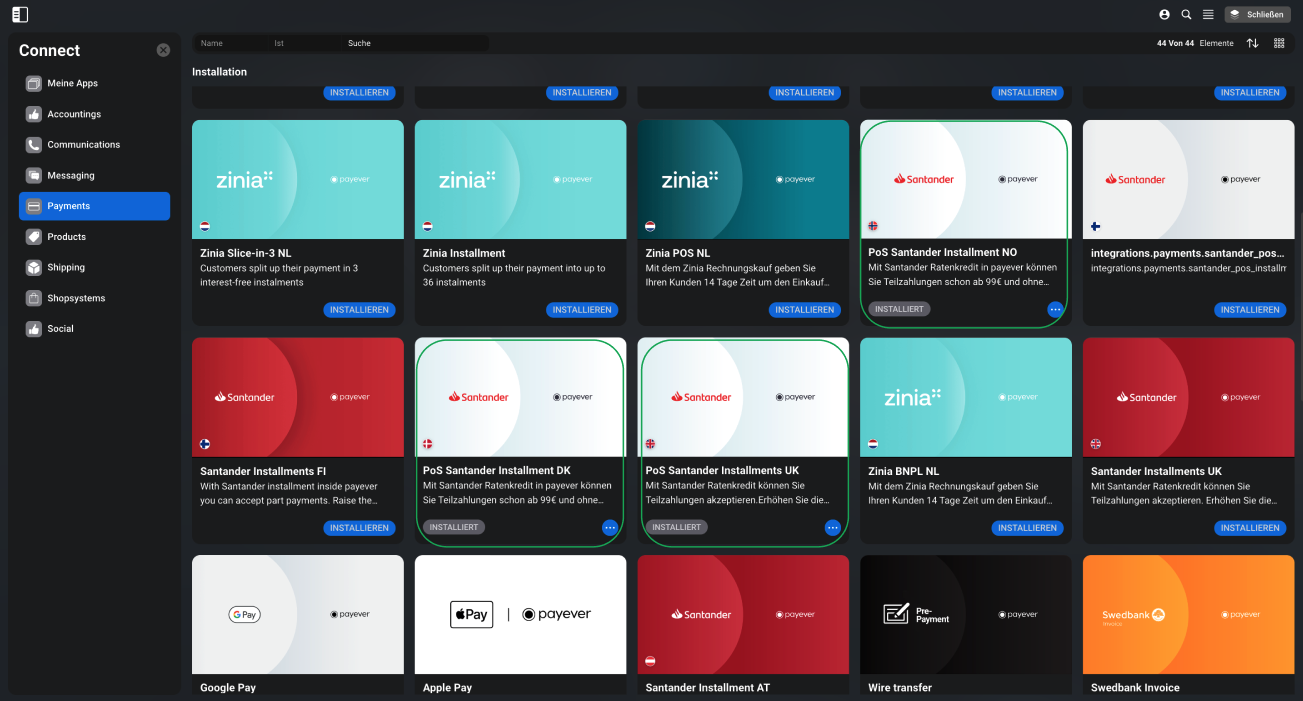Install Zinia BNPL NL
This screenshot has width=1303, height=701.
point(1027,528)
